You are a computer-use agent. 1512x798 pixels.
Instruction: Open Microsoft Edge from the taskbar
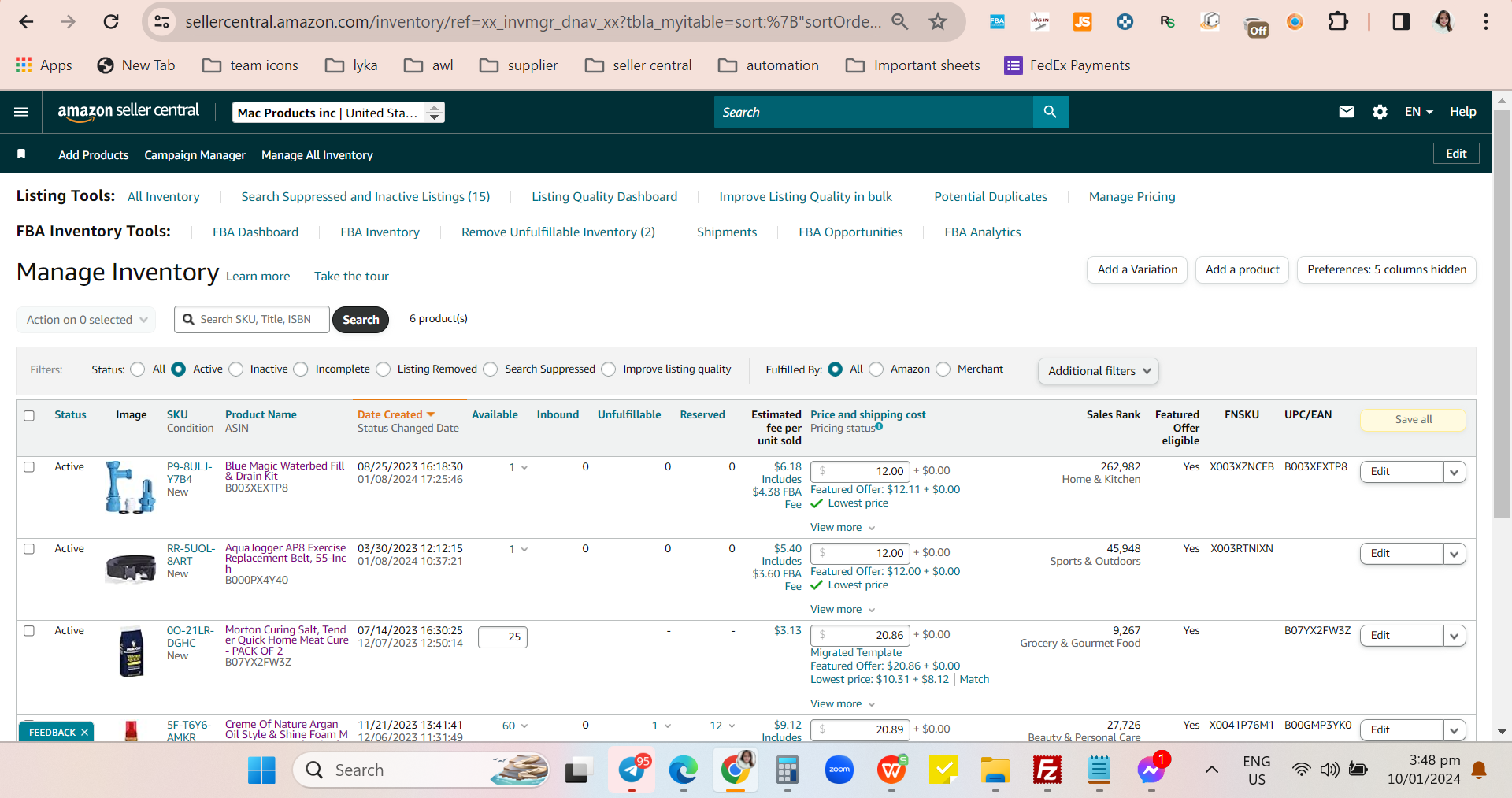point(684,770)
